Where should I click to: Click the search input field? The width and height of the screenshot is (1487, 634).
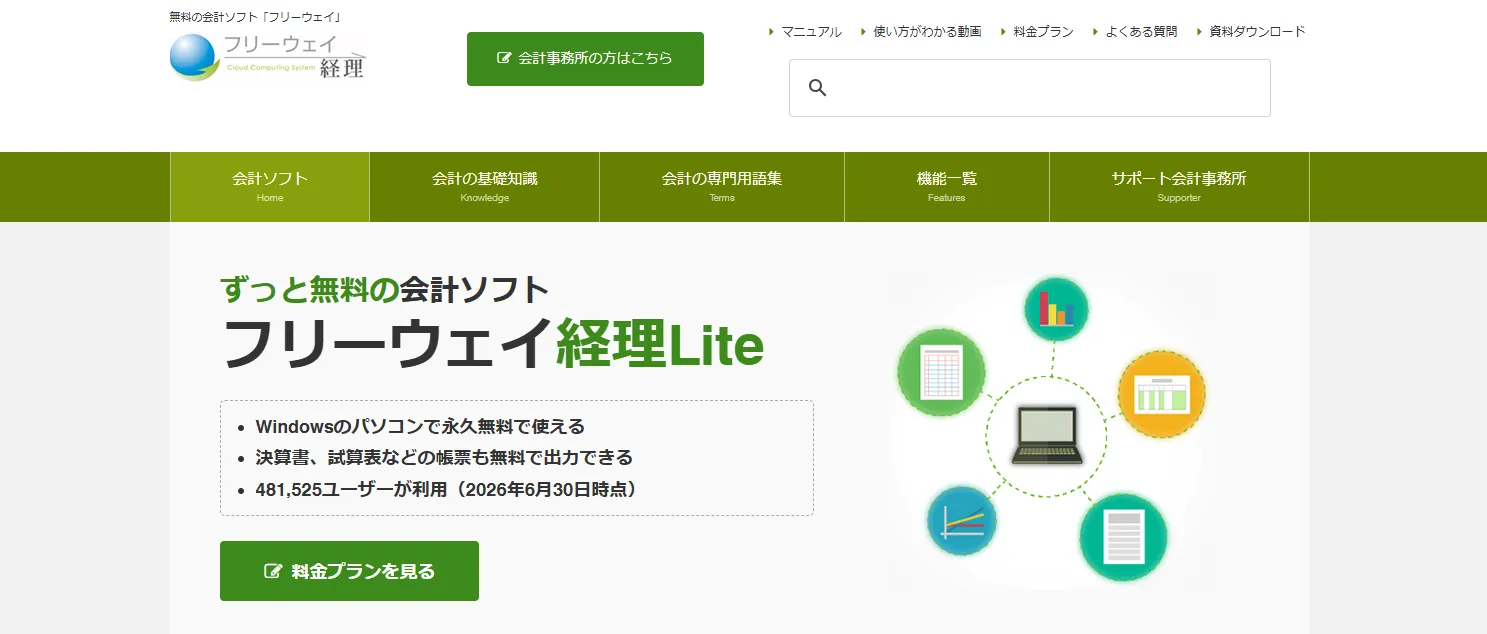tap(1030, 88)
